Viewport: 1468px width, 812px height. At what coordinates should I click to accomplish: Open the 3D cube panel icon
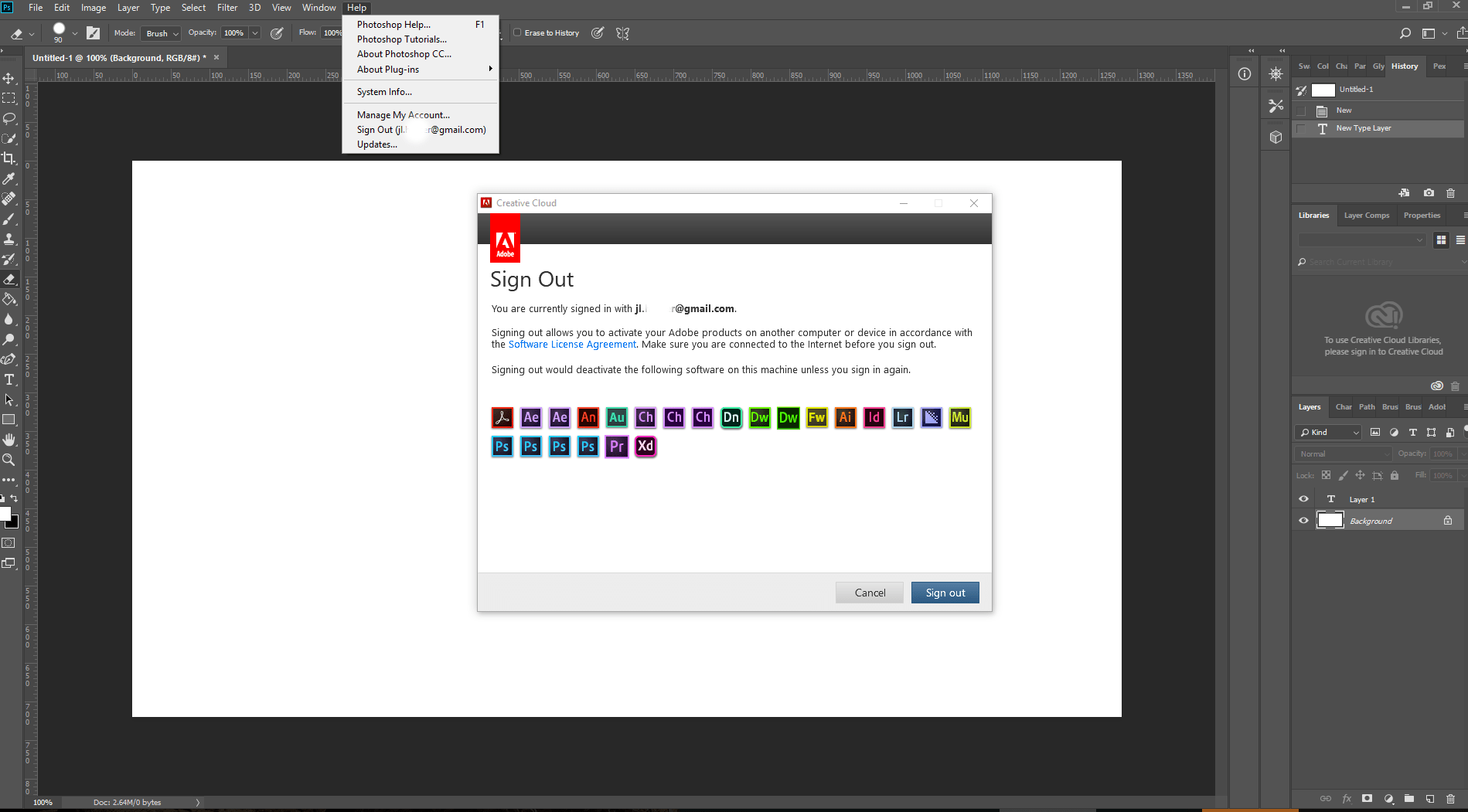(x=1276, y=137)
